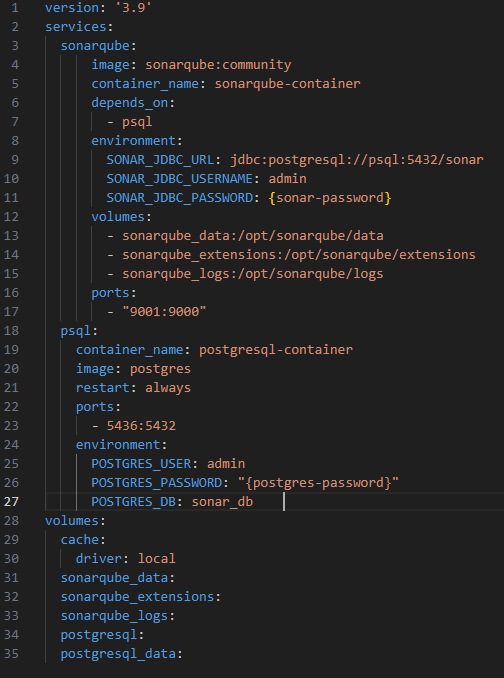Click the psql: service key on line 18
This screenshot has width=504, height=678.
point(80,331)
